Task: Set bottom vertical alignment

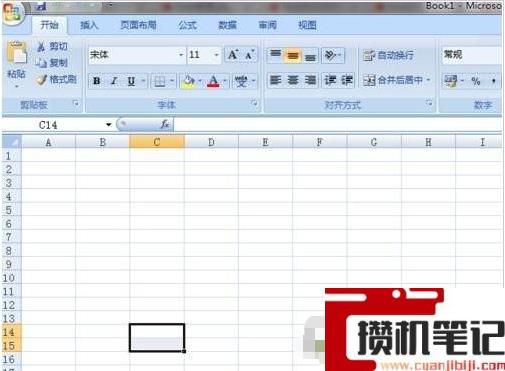Action: [310, 56]
